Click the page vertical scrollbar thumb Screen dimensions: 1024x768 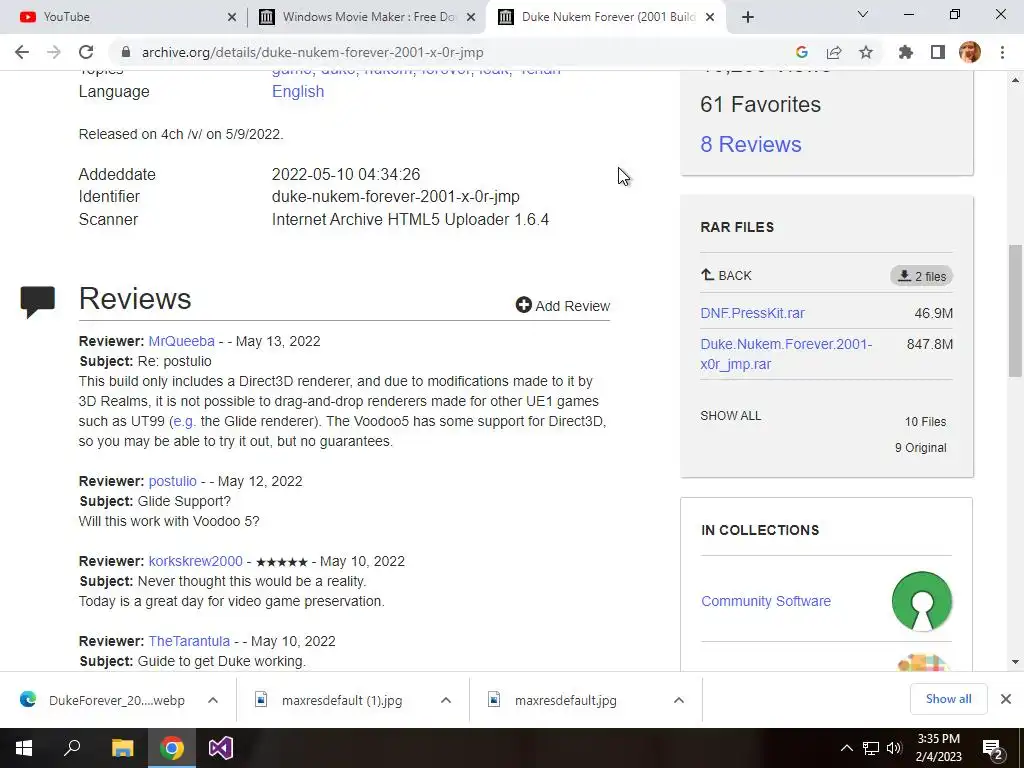click(1015, 310)
